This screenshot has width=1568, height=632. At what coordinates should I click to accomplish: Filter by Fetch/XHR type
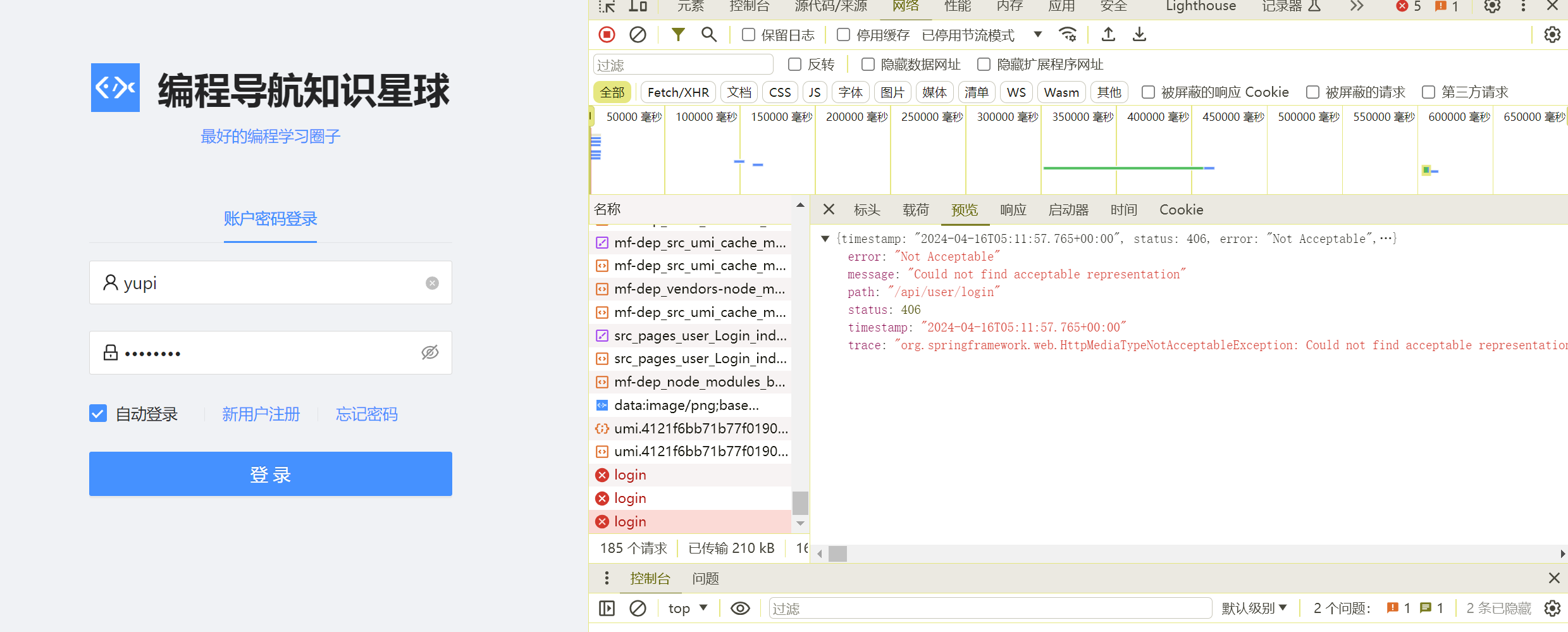678,92
